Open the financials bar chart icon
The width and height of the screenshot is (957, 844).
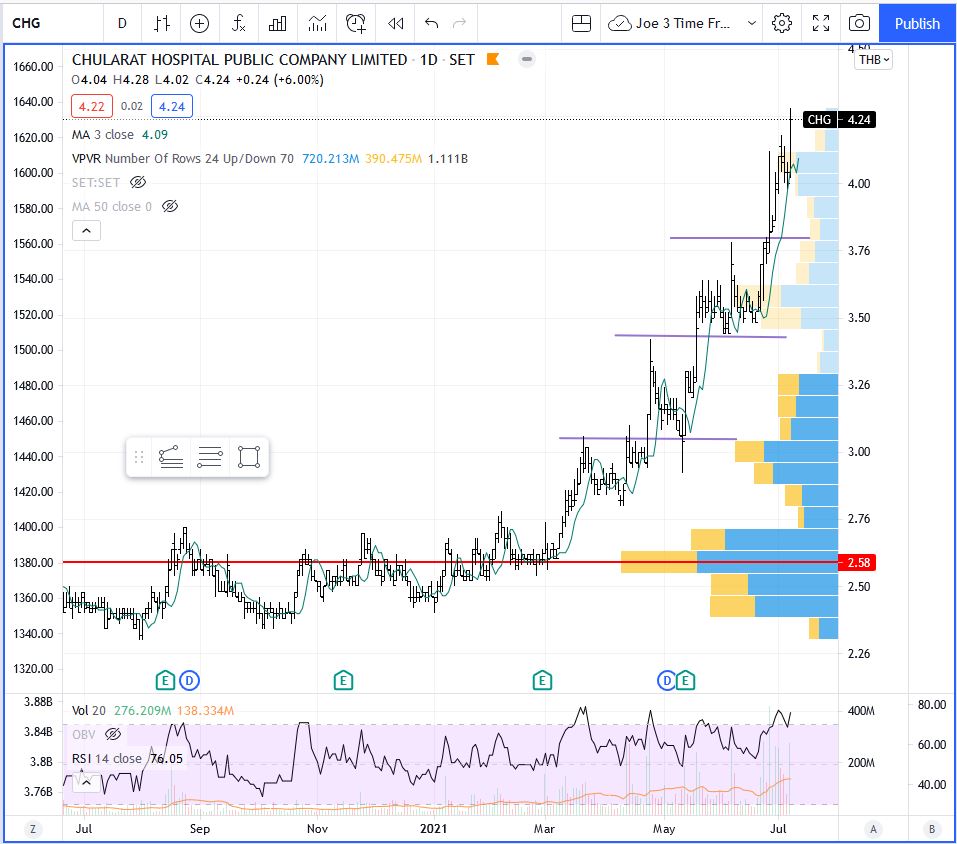277,23
